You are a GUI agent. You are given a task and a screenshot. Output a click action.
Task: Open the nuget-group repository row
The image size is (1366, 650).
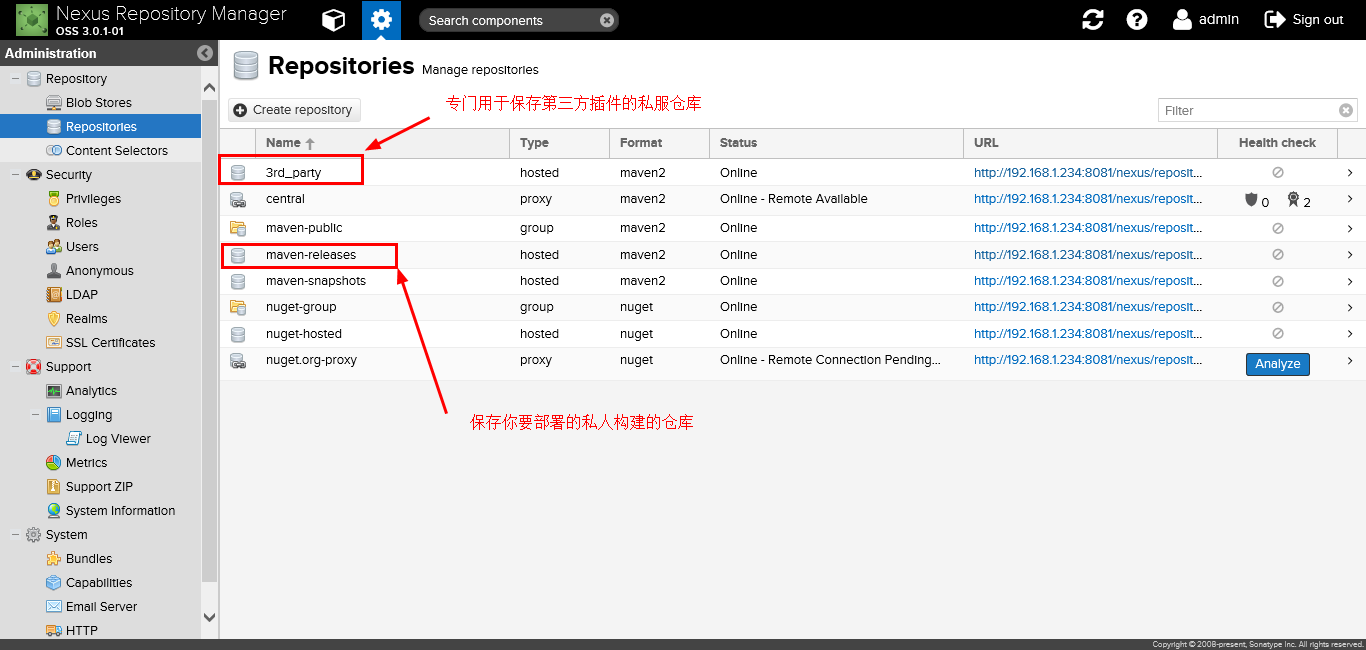(x=792, y=307)
